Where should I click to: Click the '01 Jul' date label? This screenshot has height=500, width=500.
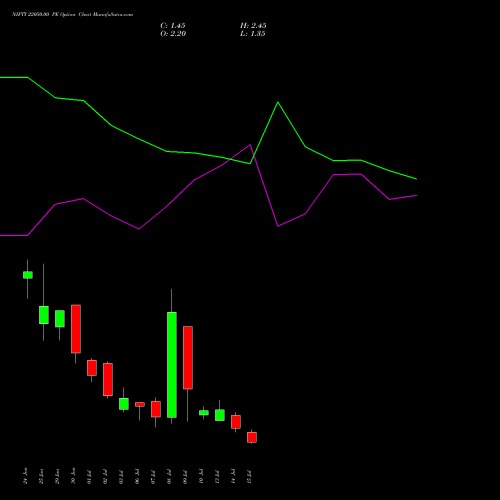click(90, 477)
